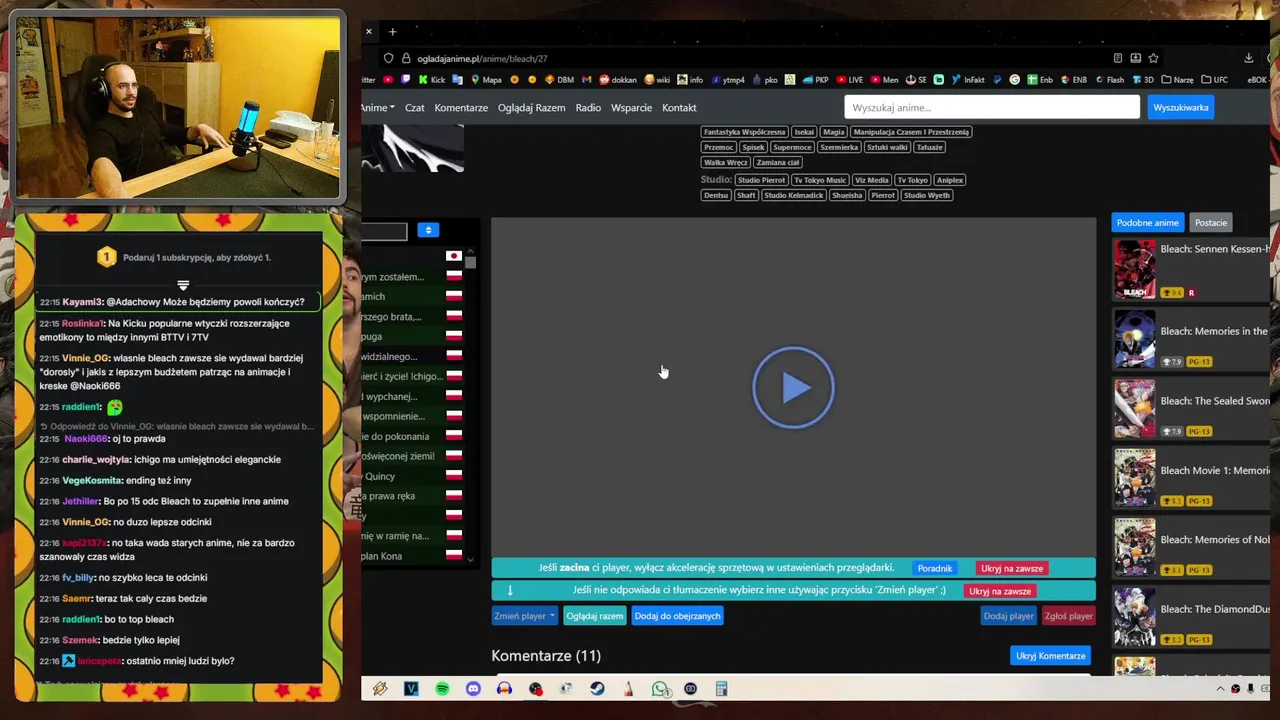Select episode ending with 'Quincy'

coord(412,476)
